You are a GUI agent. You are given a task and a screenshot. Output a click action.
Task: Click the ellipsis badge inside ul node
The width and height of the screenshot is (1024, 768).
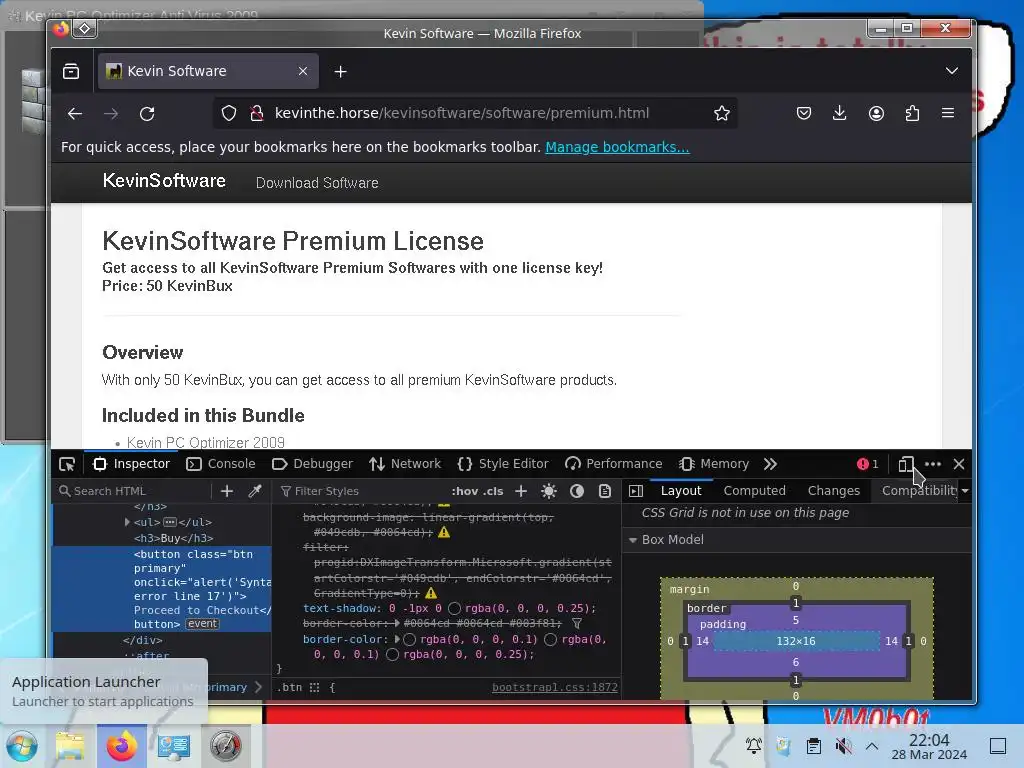[170, 522]
